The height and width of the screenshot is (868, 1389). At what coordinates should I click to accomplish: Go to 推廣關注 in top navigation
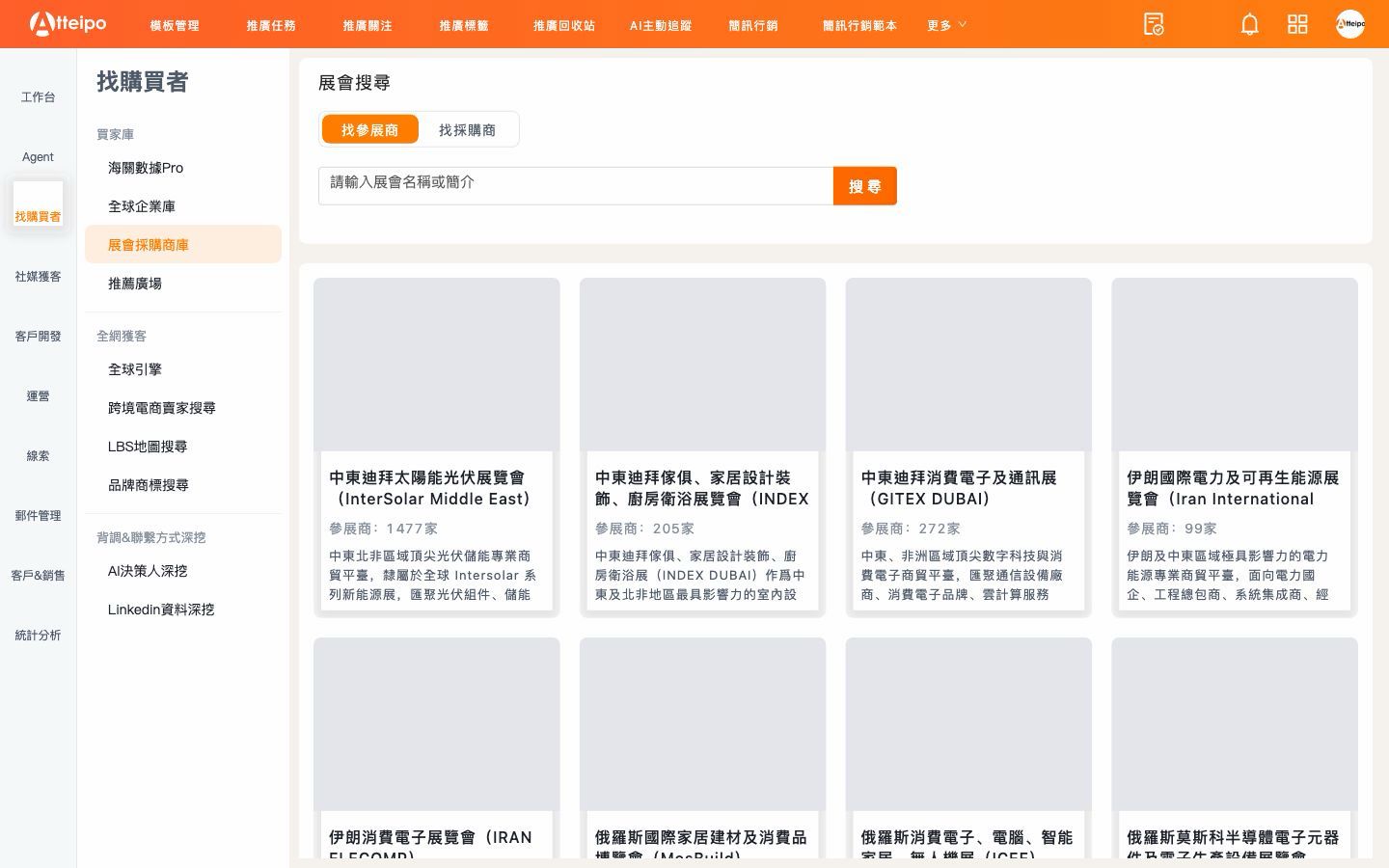click(368, 25)
